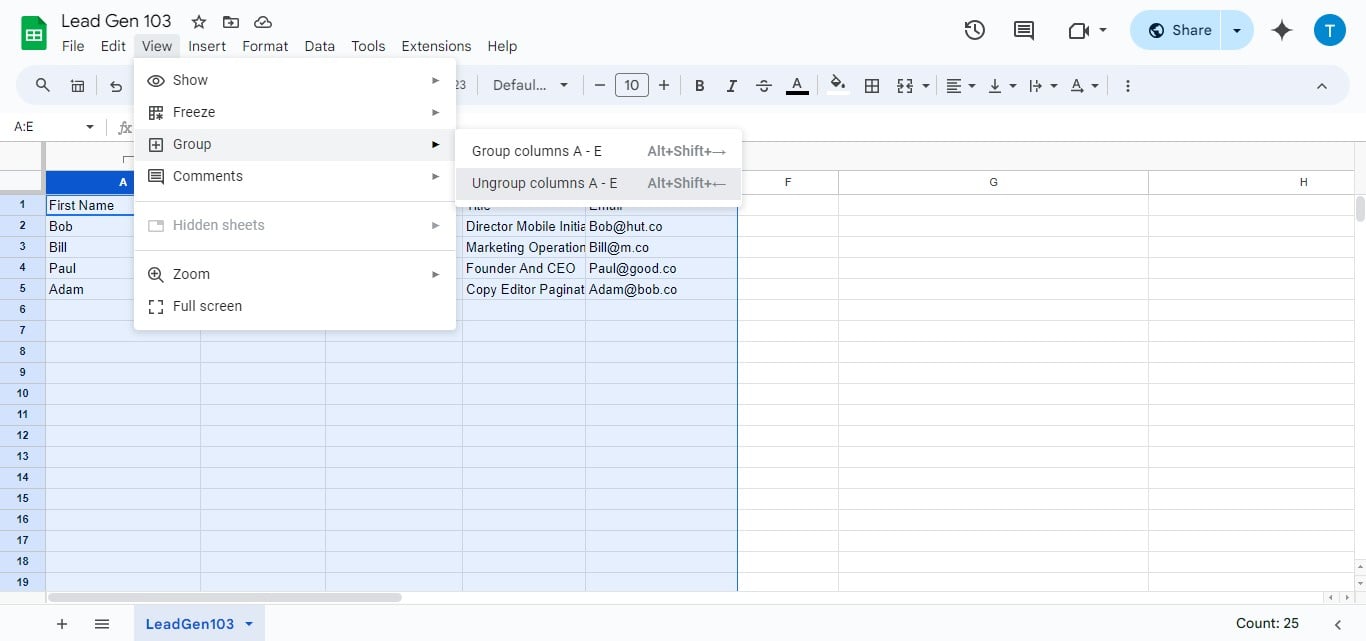
Task: Toggle bold on the selection
Action: pos(699,85)
